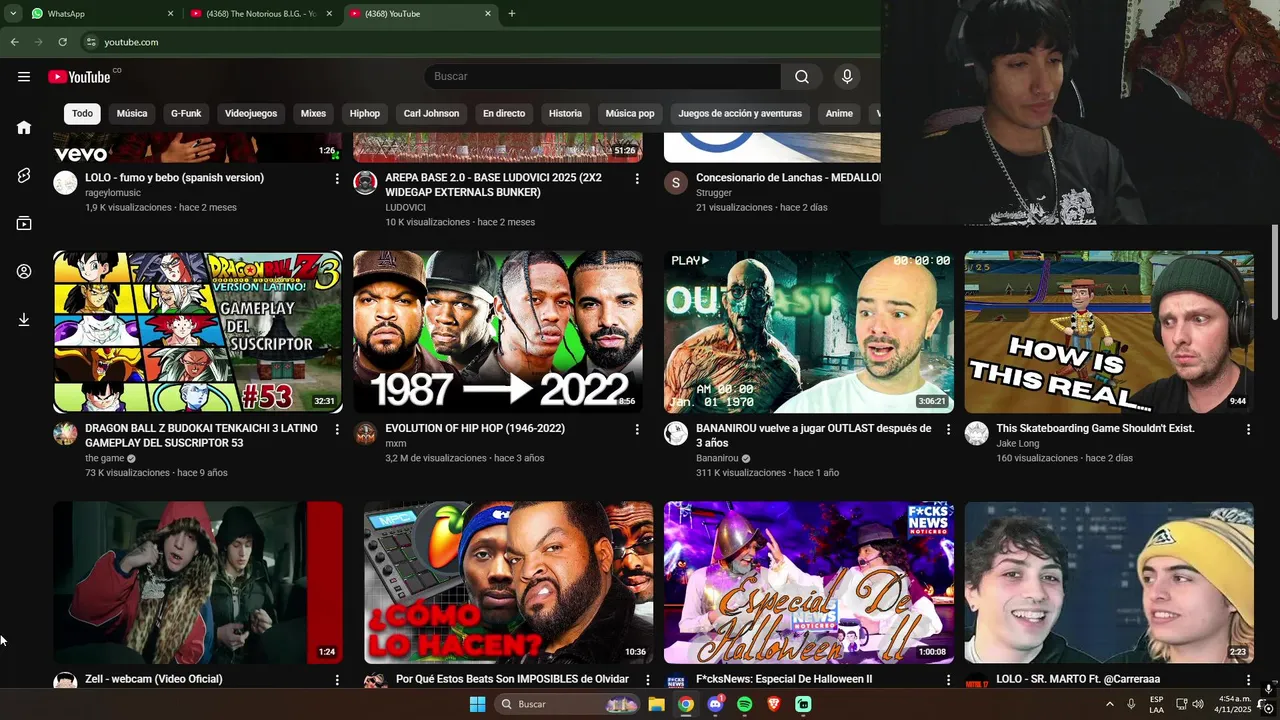The image size is (1280, 720).
Task: Open options menu for AREPA BASE 2.0 video
Action: (x=637, y=179)
